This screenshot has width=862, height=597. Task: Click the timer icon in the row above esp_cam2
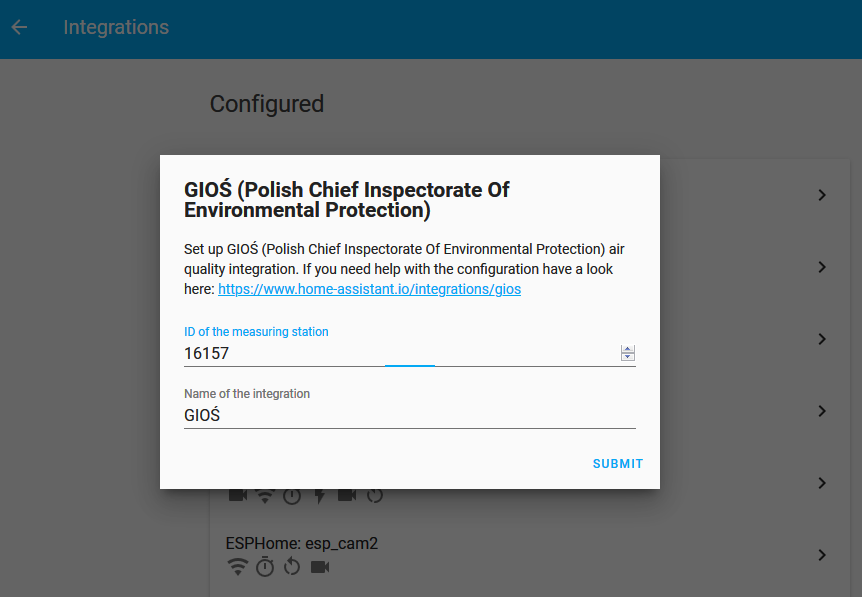[x=292, y=495]
